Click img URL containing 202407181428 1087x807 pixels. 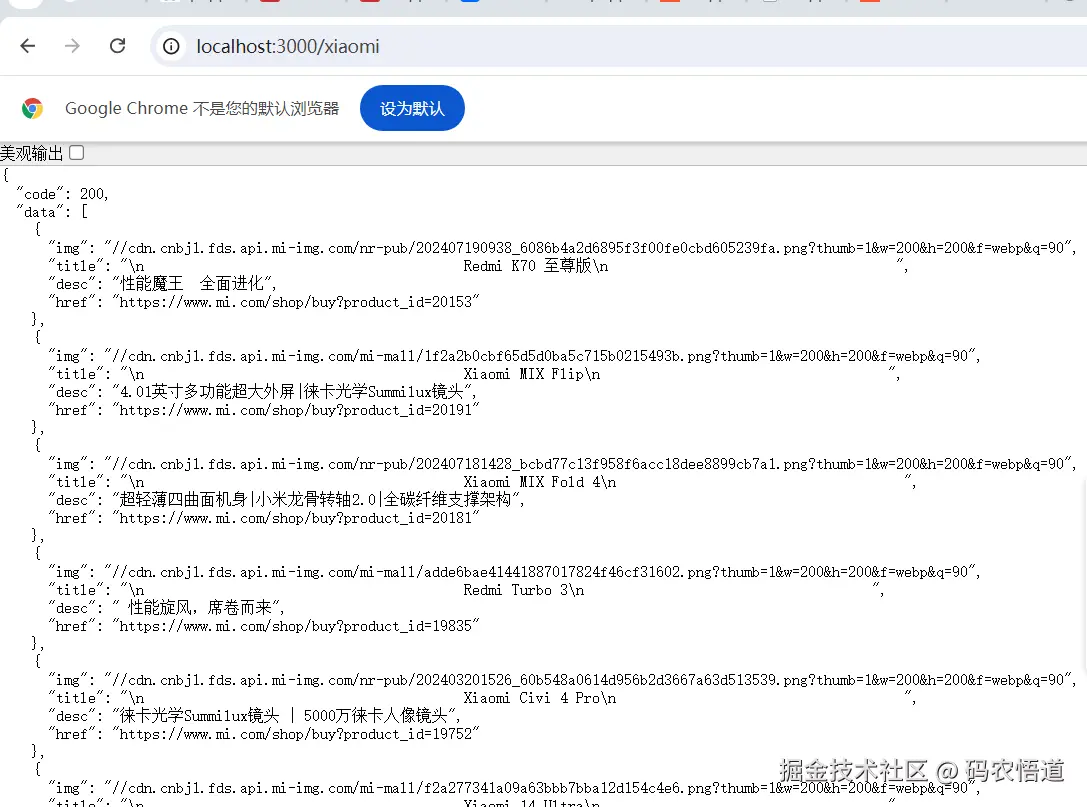pos(589,465)
